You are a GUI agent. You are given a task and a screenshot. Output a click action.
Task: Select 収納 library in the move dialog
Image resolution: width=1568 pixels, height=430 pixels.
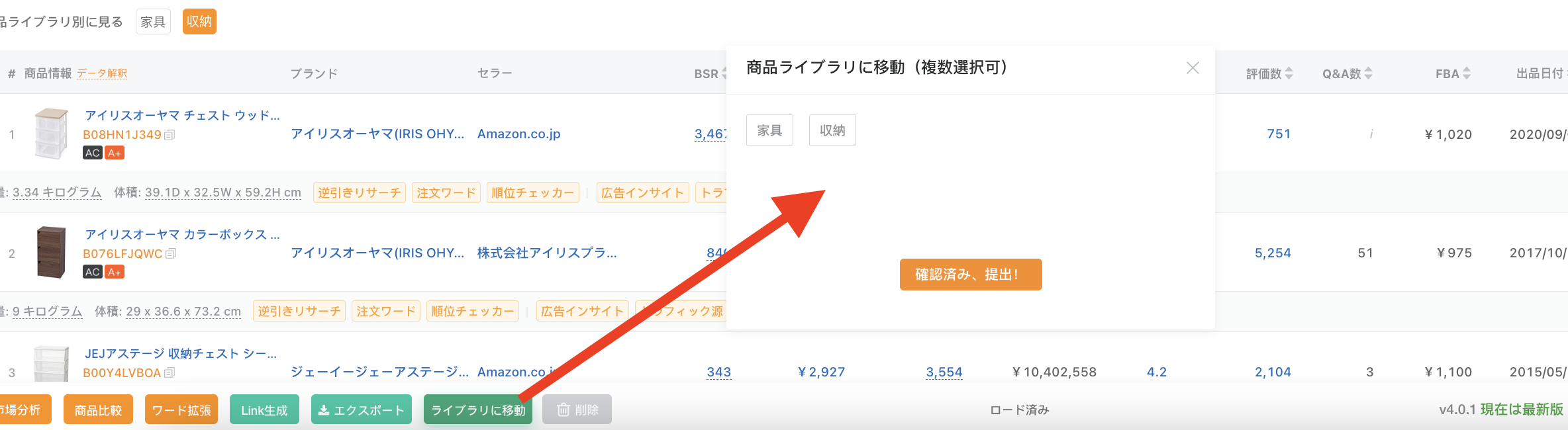click(832, 130)
